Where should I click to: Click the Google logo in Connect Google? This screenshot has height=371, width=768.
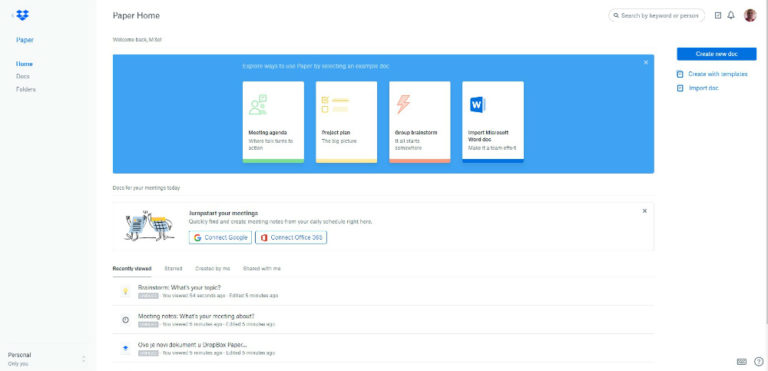[x=197, y=238]
